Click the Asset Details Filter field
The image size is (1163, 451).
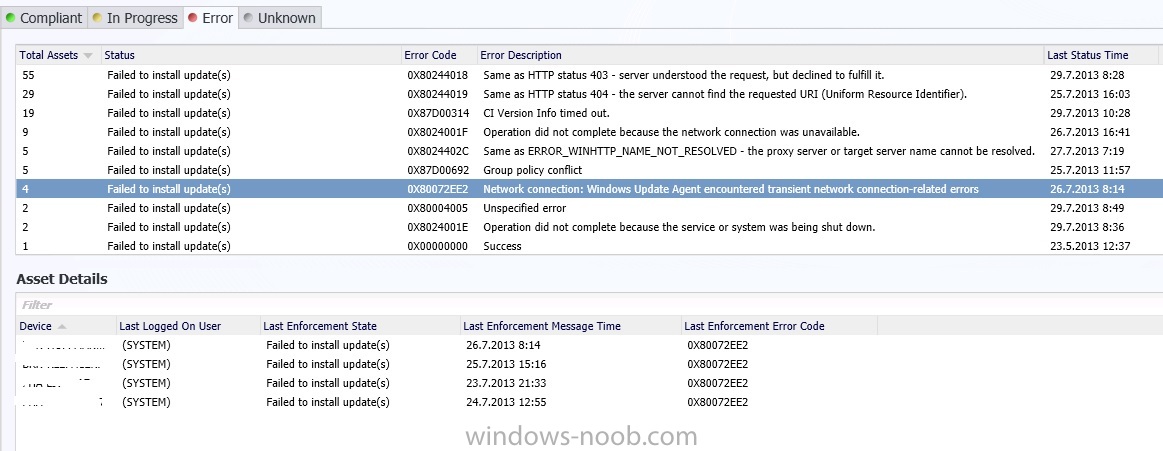pos(586,305)
